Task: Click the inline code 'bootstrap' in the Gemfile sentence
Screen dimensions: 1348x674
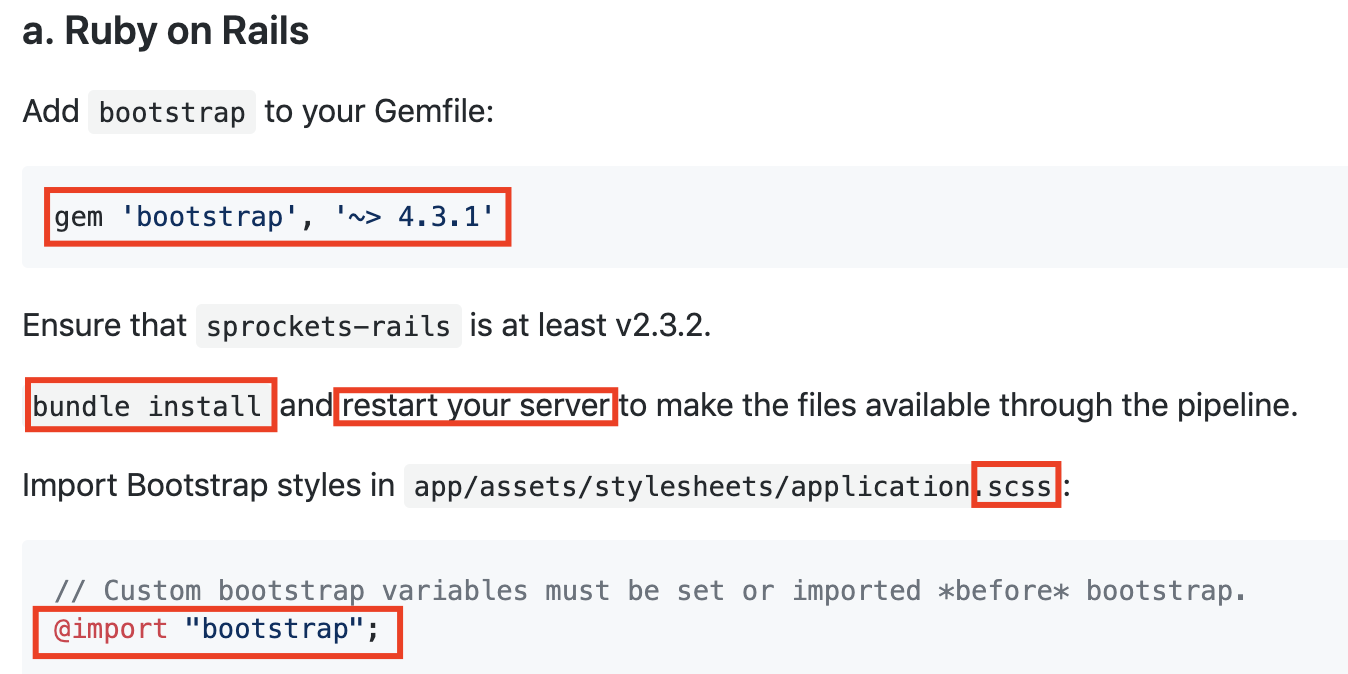Action: pyautogui.click(x=172, y=112)
